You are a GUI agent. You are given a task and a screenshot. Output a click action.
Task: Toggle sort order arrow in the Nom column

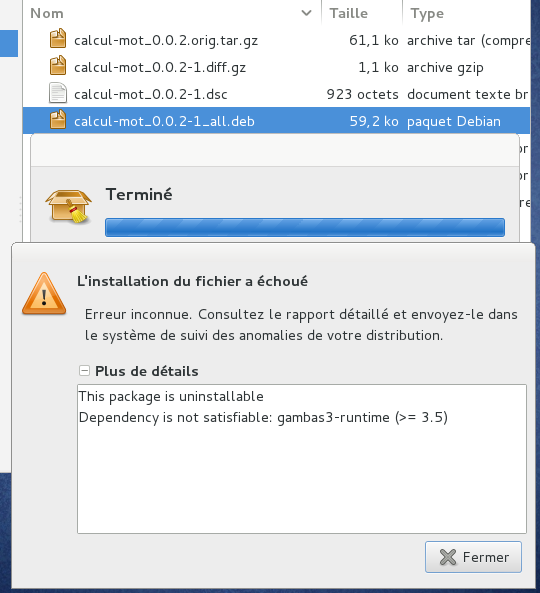(x=306, y=13)
